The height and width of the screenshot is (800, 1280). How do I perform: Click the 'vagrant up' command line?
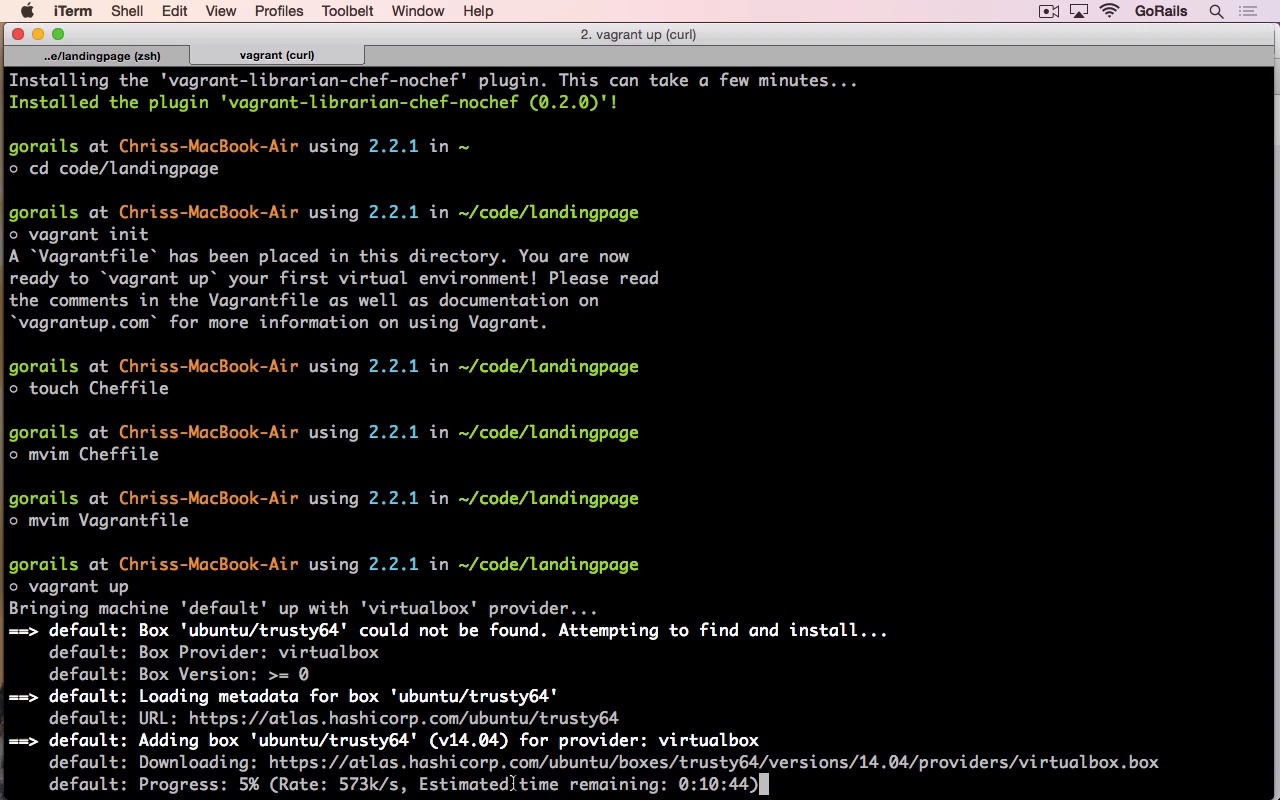(69, 586)
